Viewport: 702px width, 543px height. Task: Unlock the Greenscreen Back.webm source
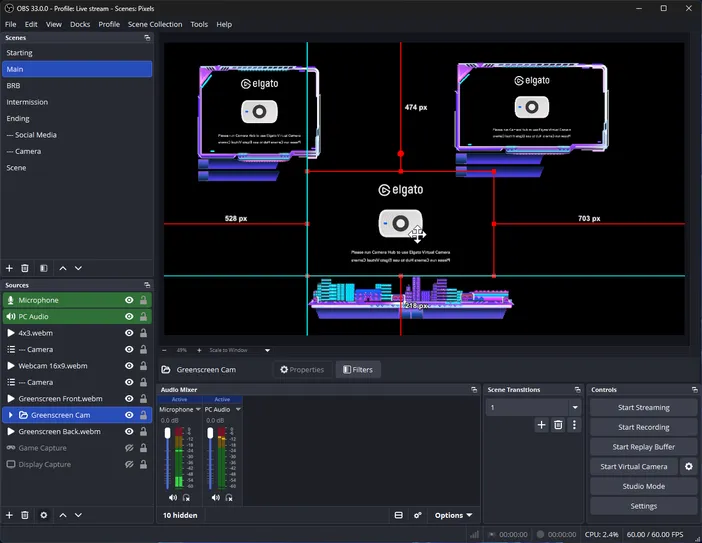tap(143, 432)
